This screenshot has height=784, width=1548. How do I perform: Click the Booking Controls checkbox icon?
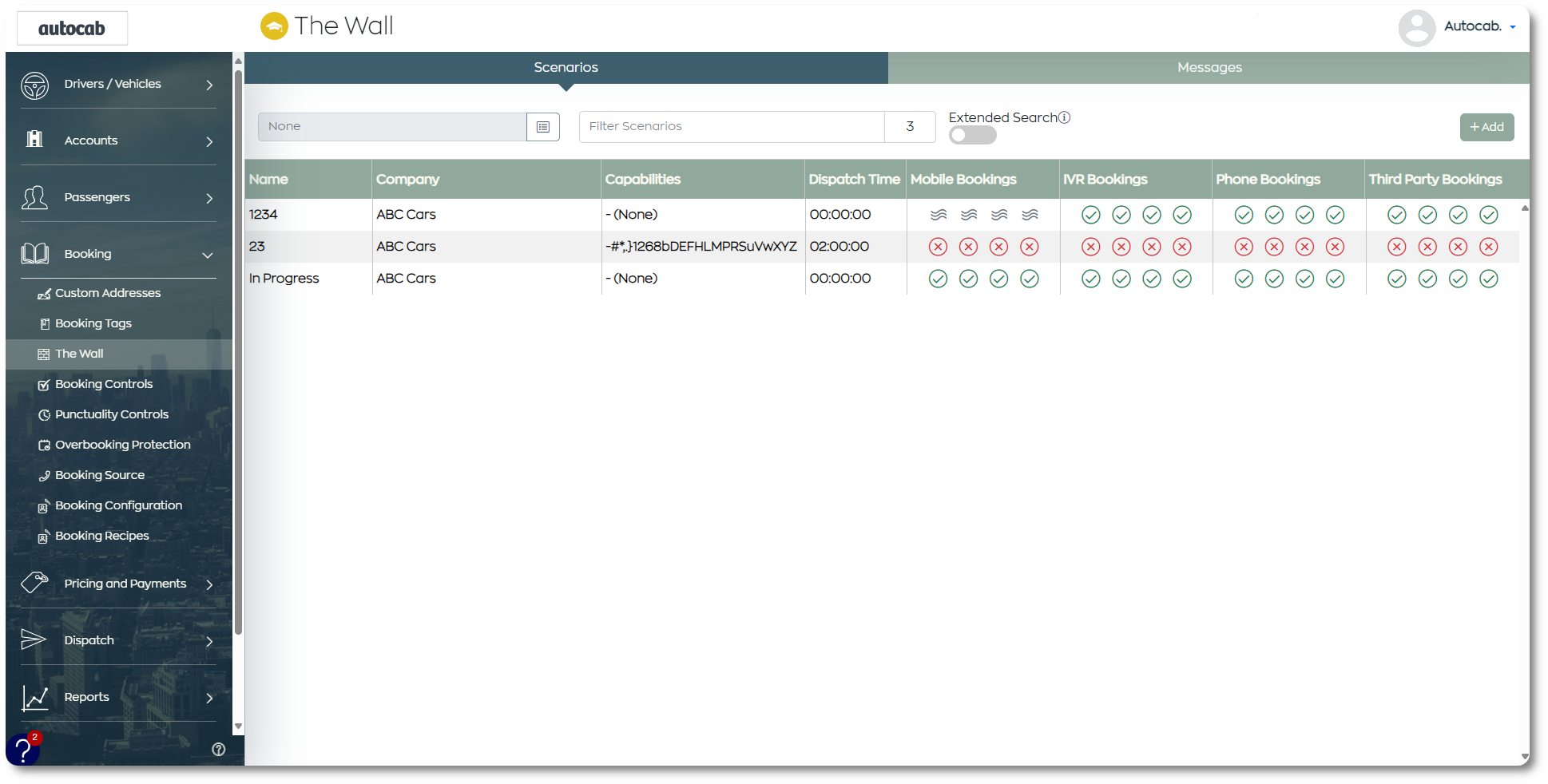point(44,385)
